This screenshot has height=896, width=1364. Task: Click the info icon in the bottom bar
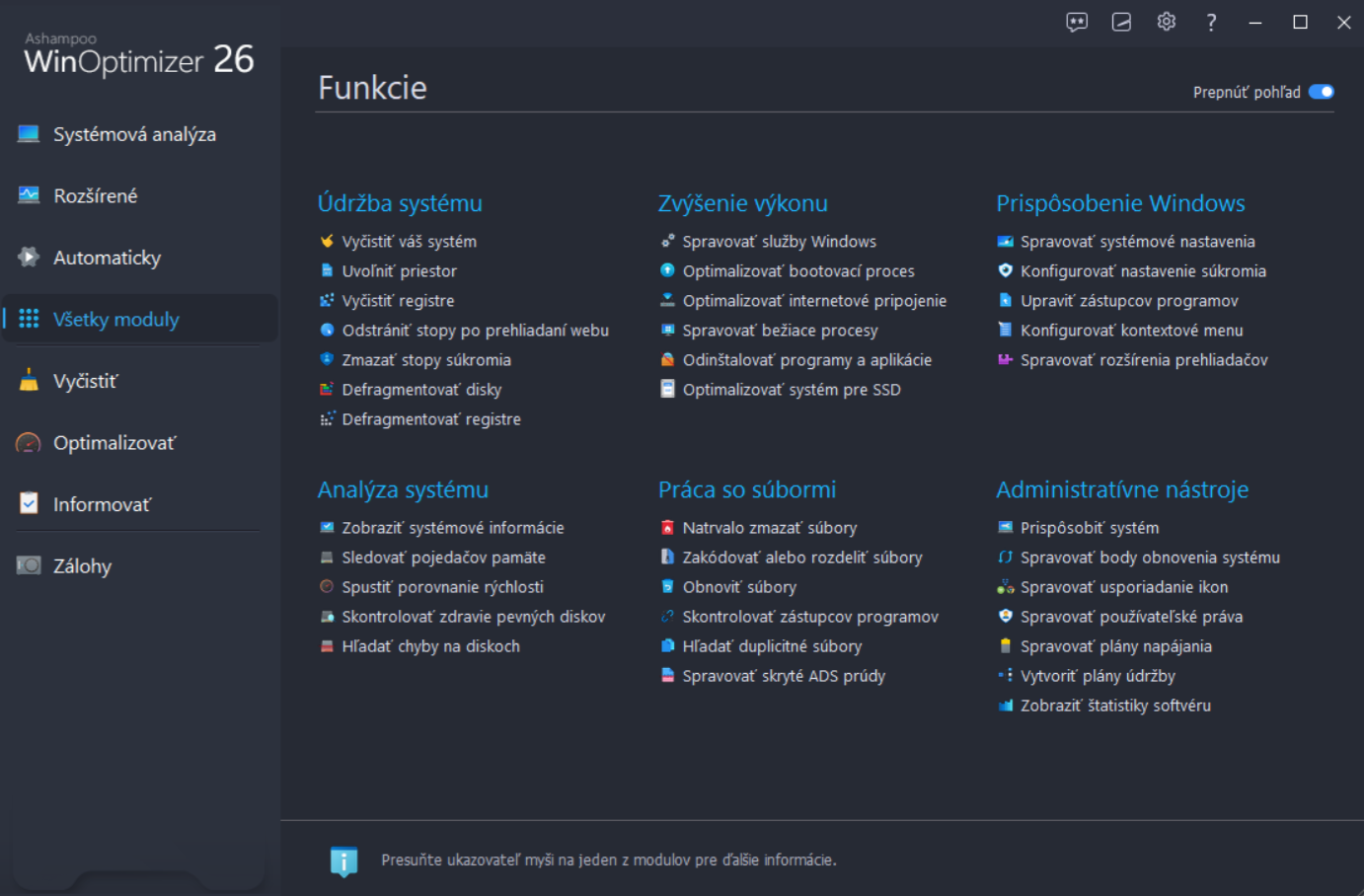point(343,860)
